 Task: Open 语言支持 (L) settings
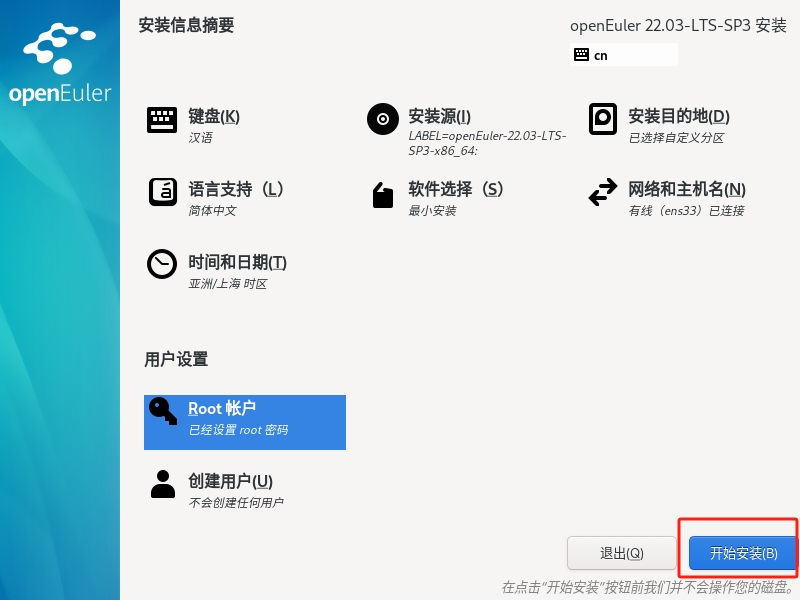pyautogui.click(x=236, y=189)
